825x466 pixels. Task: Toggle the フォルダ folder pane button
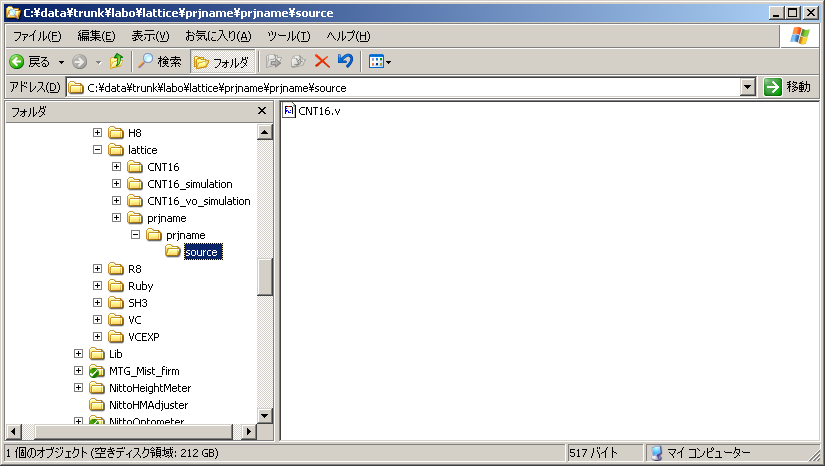click(222, 62)
